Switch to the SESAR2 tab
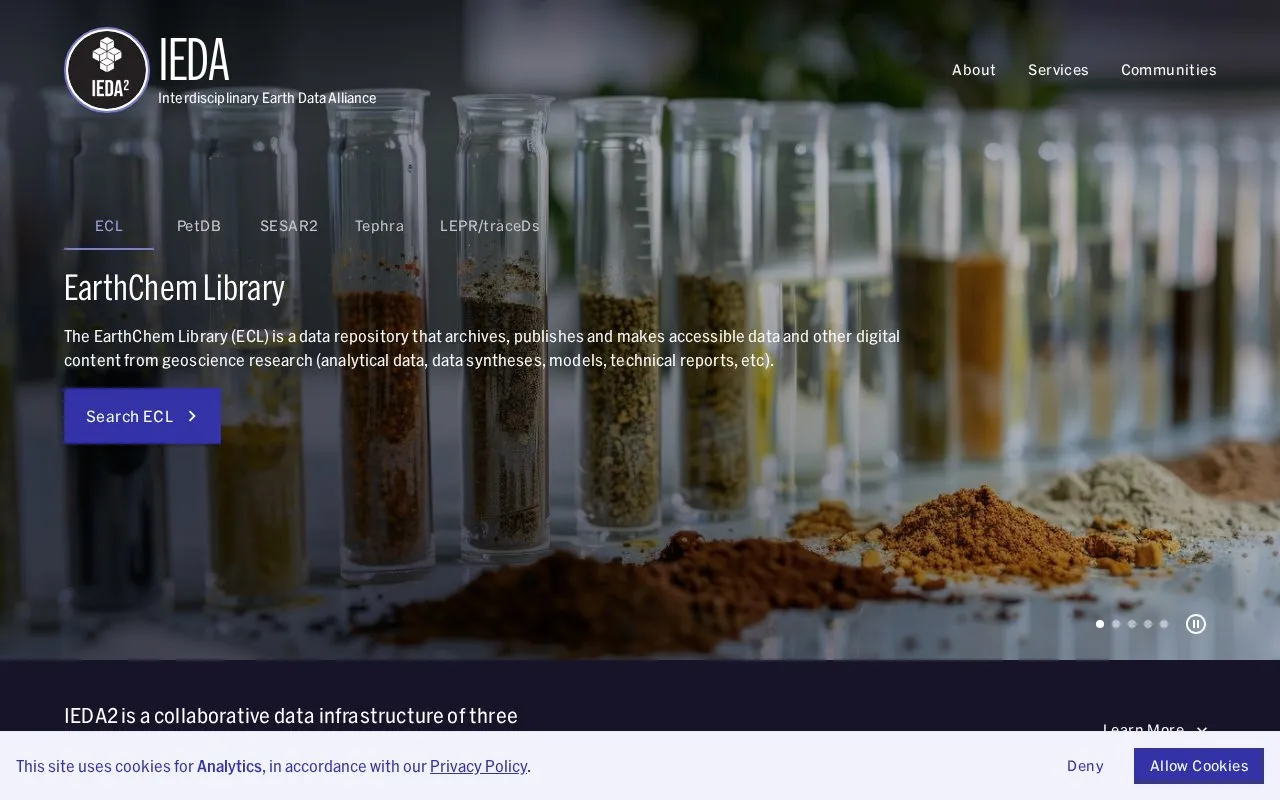 point(289,226)
